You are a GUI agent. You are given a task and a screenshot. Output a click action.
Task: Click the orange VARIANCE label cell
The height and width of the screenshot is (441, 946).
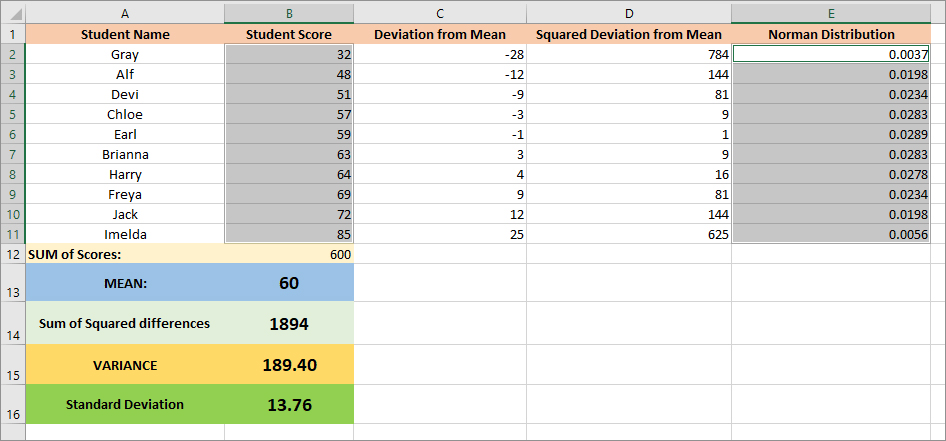[x=125, y=365]
